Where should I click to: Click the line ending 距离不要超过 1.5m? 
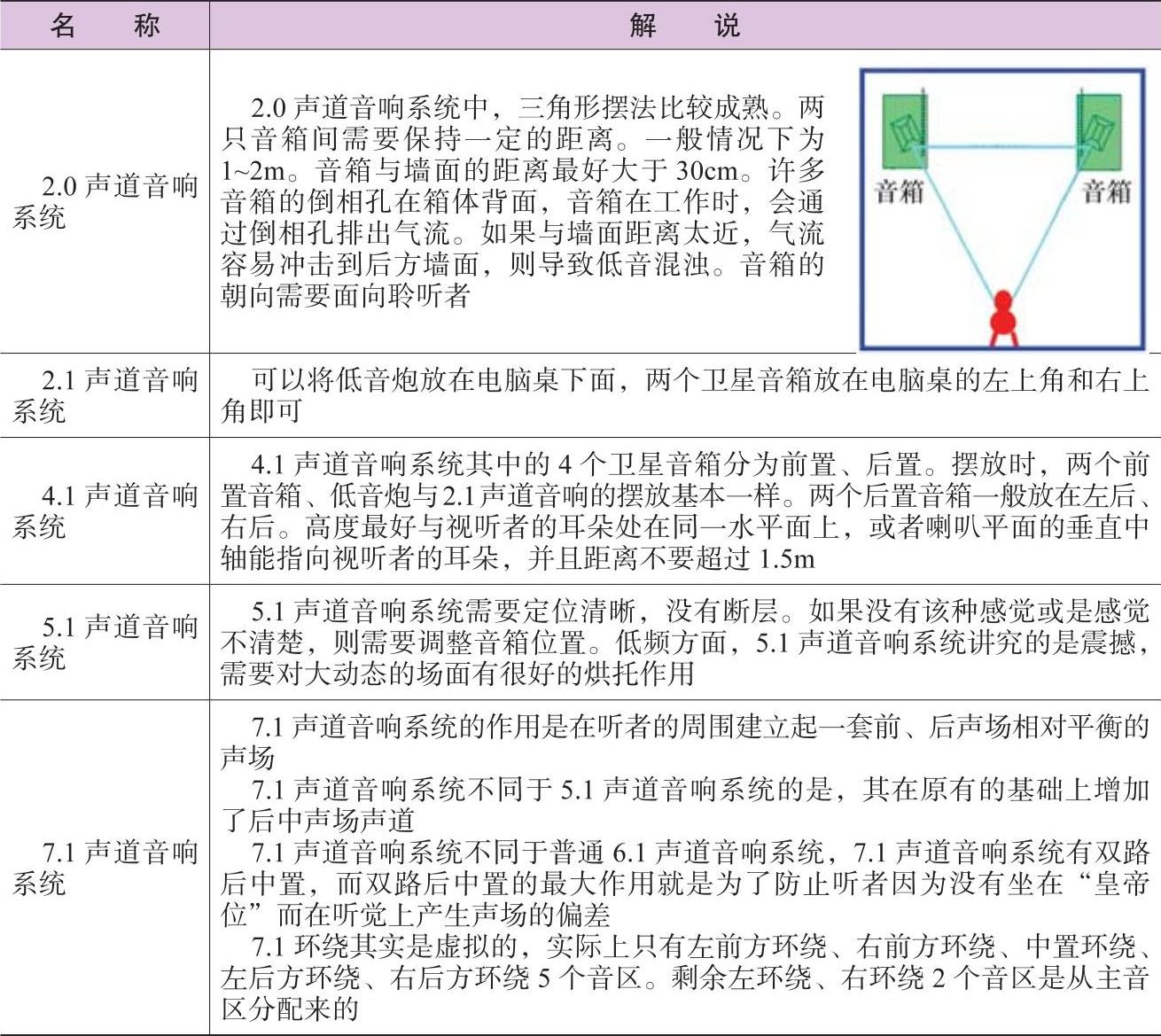tap(518, 557)
